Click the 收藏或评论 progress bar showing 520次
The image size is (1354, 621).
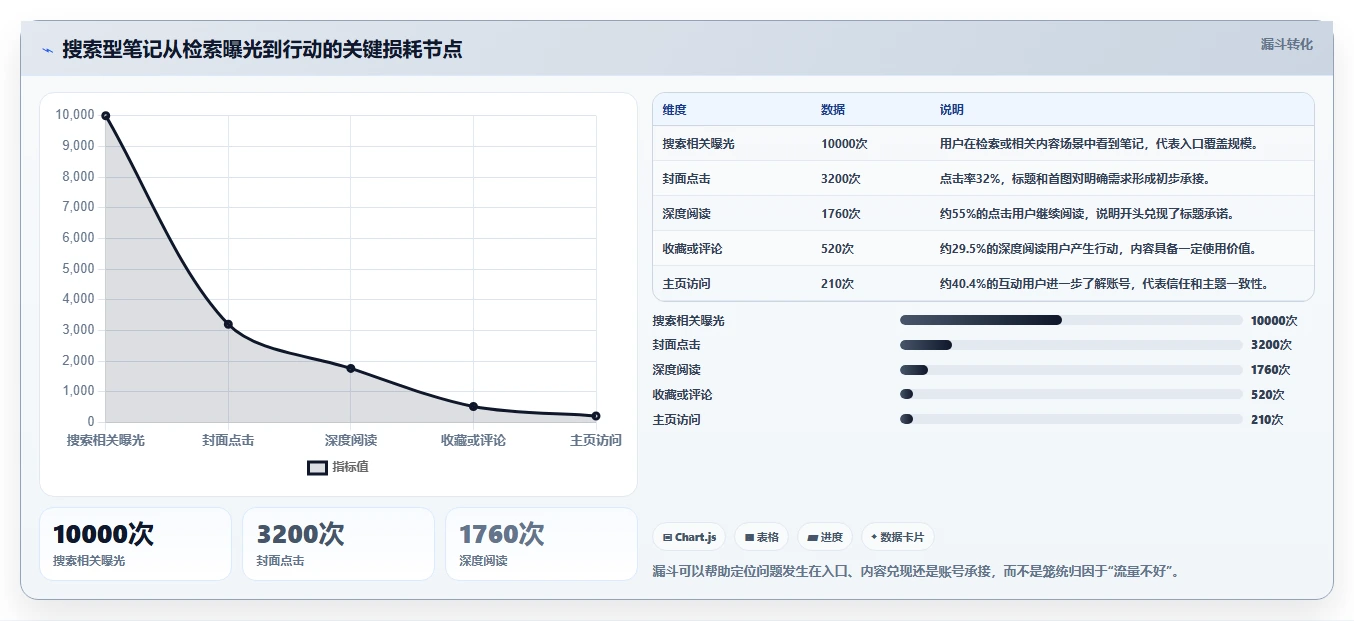pos(1071,395)
